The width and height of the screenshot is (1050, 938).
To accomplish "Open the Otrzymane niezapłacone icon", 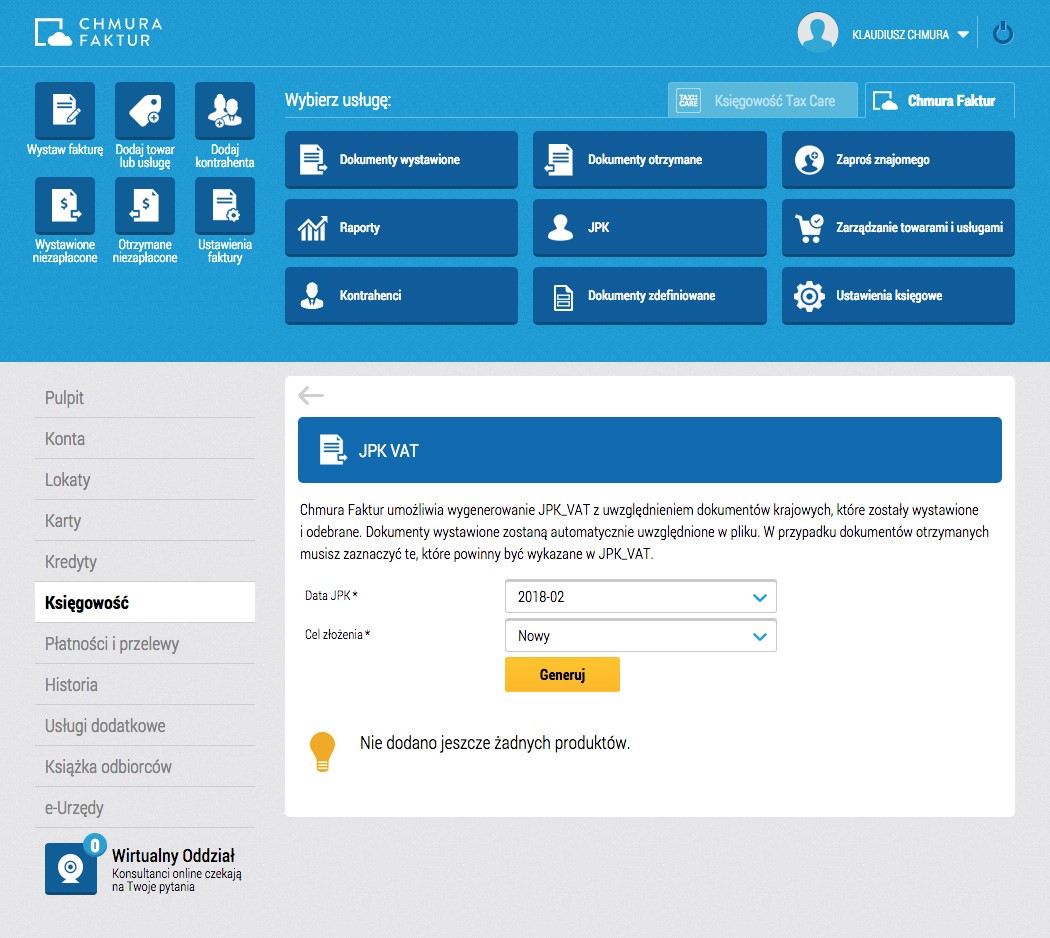I will pos(145,206).
